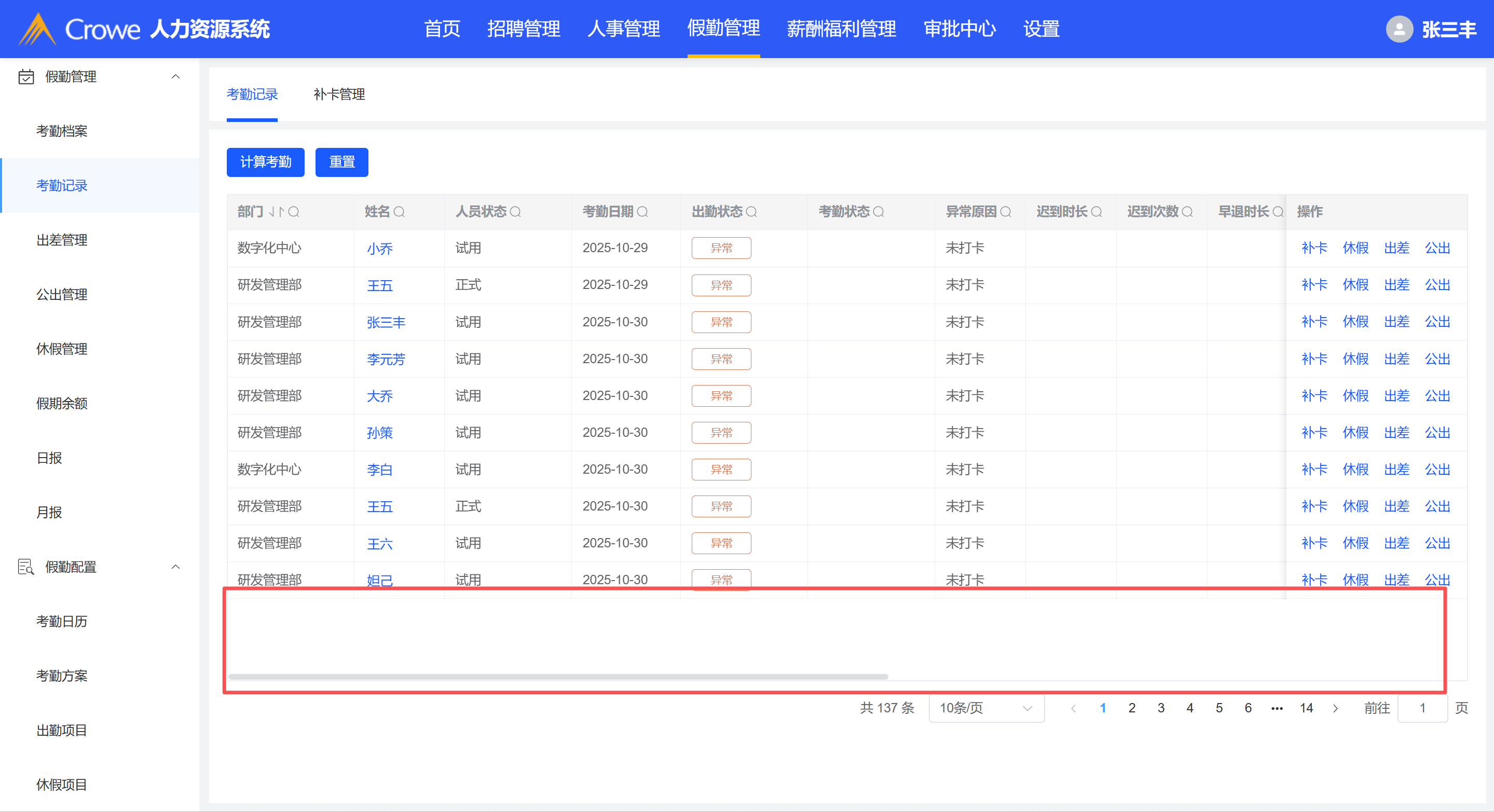Click search icon in 人员状态 header
Viewport: 1494px width, 812px height.
click(x=515, y=212)
